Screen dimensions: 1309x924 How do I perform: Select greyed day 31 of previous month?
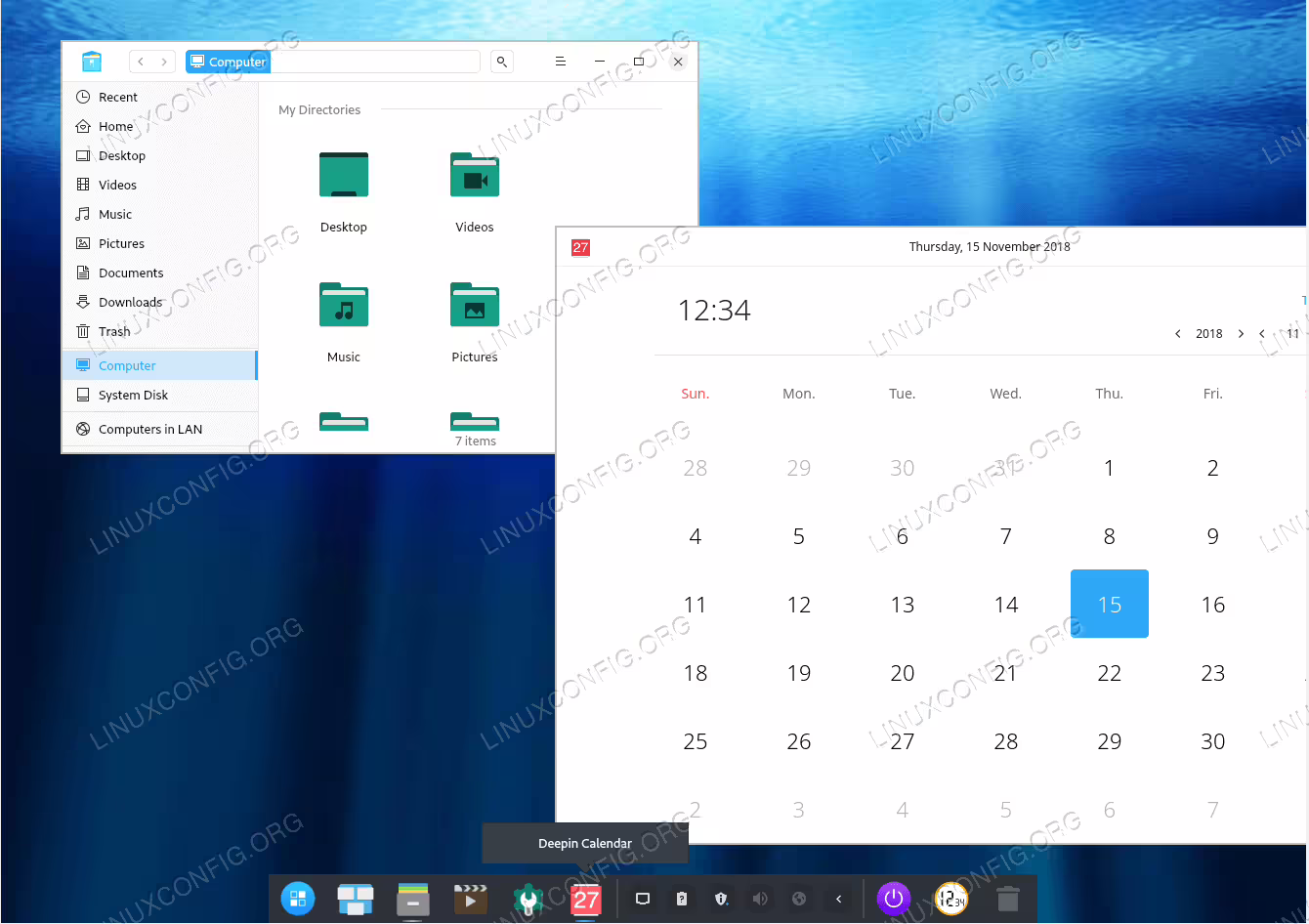pyautogui.click(x=1006, y=468)
